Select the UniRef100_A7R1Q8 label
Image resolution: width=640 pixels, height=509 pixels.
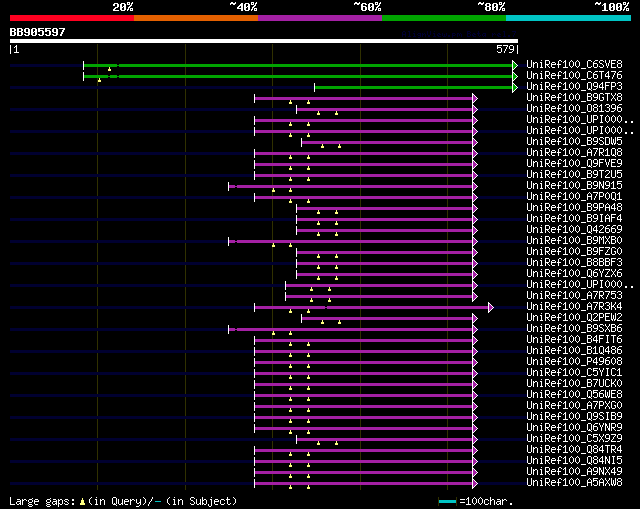(x=574, y=153)
